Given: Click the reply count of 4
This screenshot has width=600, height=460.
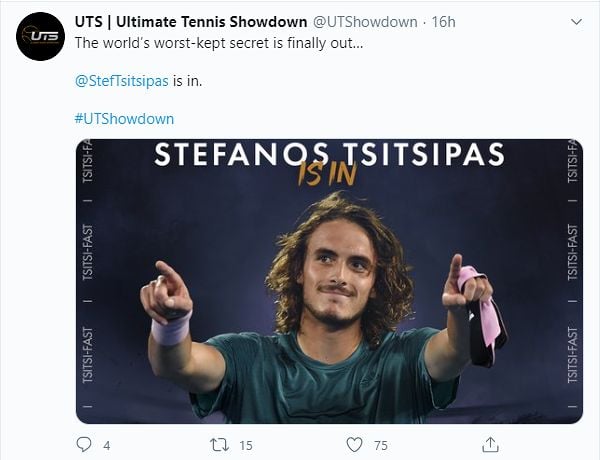Looking at the screenshot, I should point(106,445).
